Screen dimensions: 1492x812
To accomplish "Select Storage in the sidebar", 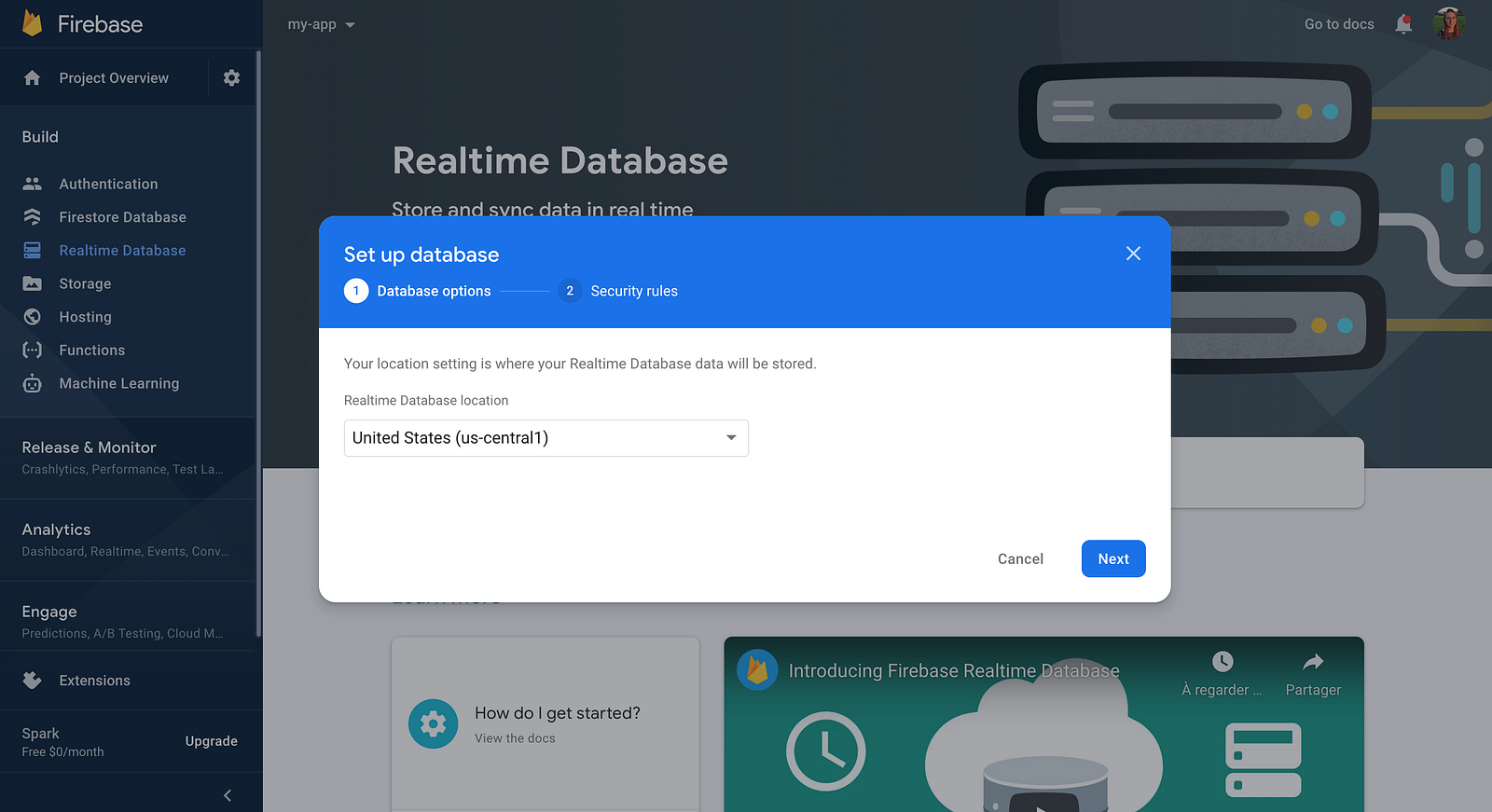I will pyautogui.click(x=85, y=284).
